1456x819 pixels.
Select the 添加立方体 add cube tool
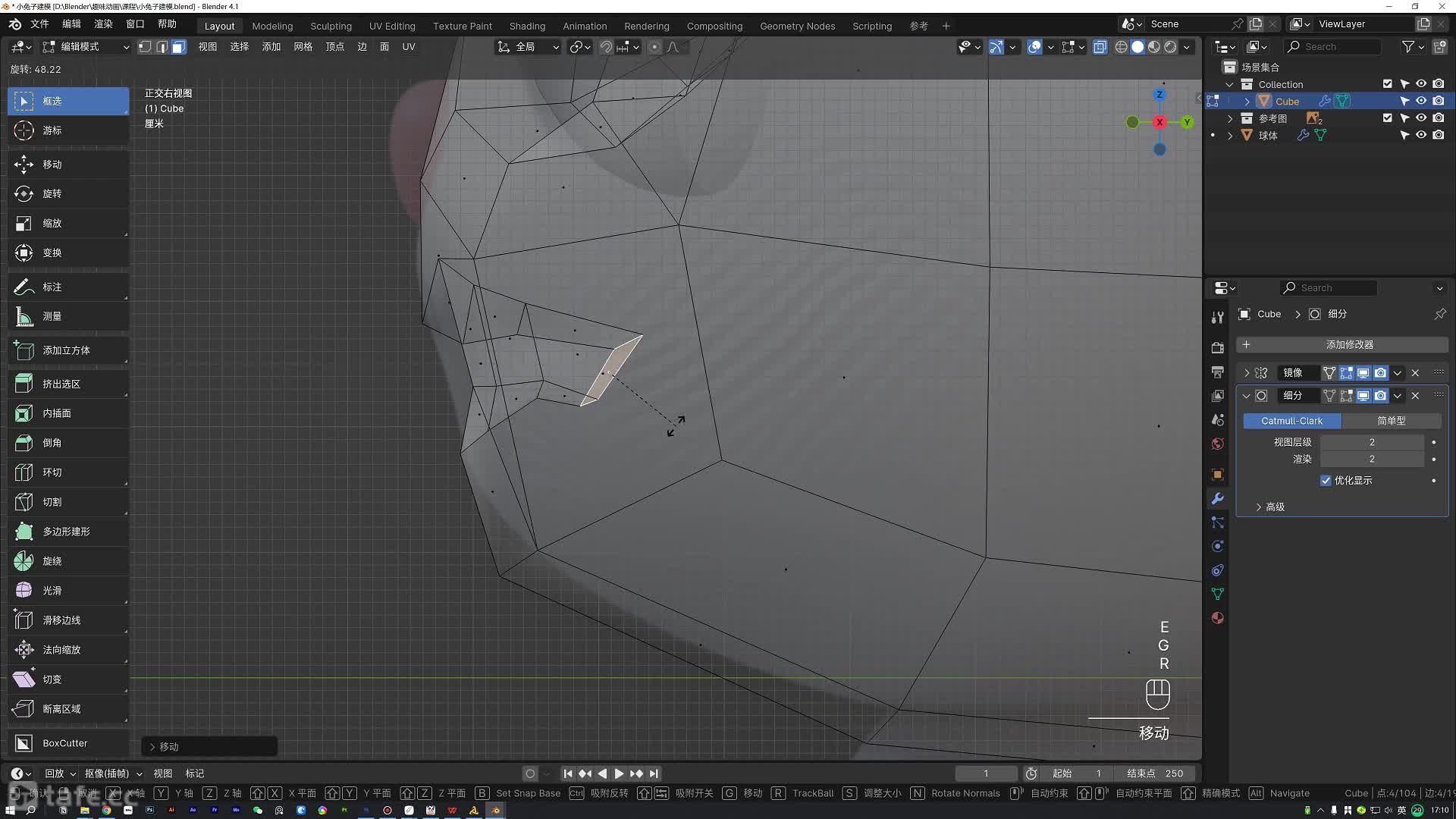click(68, 351)
